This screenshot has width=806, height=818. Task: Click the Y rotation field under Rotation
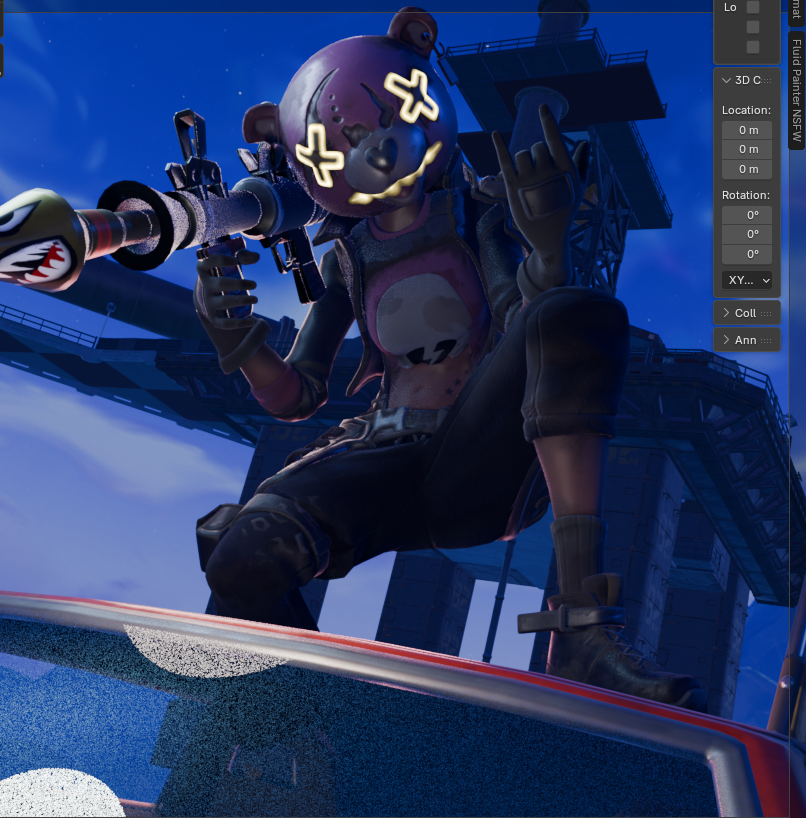747,234
